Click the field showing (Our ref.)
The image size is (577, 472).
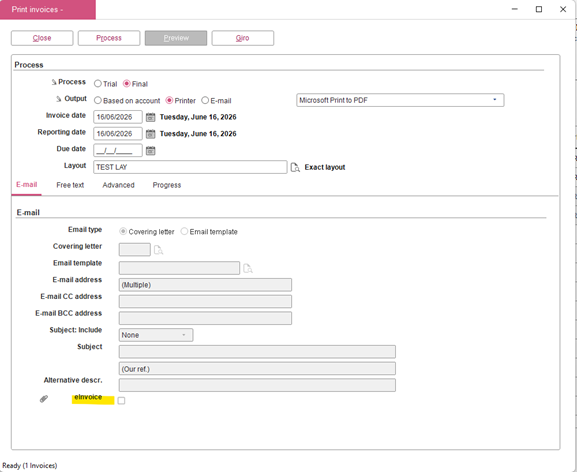[257, 369]
